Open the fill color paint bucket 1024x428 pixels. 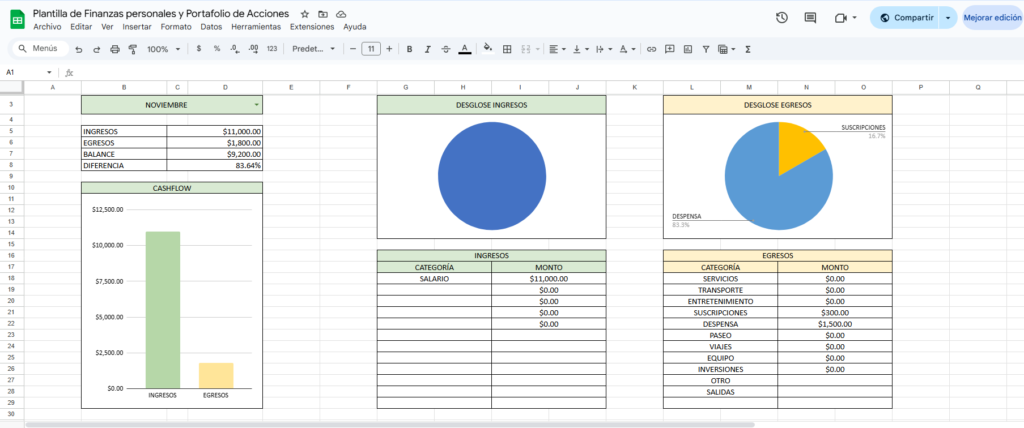click(488, 48)
